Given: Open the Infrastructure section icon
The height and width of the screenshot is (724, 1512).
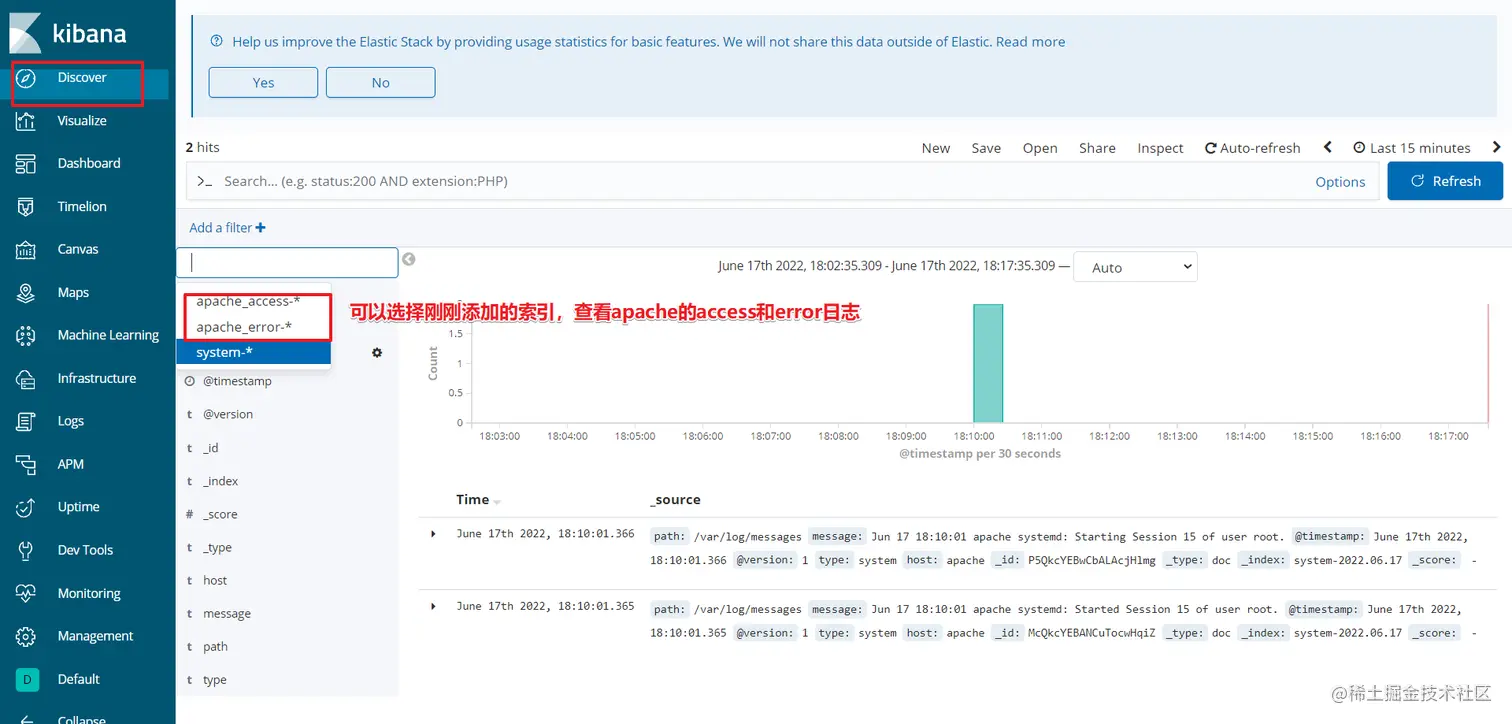Looking at the screenshot, I should pos(27,378).
